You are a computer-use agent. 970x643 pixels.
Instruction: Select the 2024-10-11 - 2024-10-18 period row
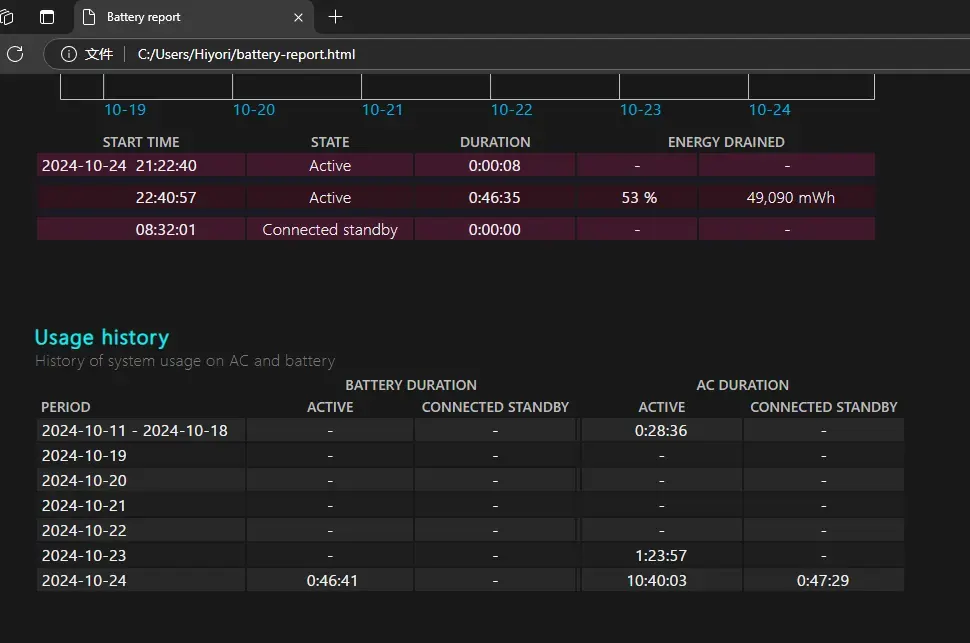click(x=470, y=430)
